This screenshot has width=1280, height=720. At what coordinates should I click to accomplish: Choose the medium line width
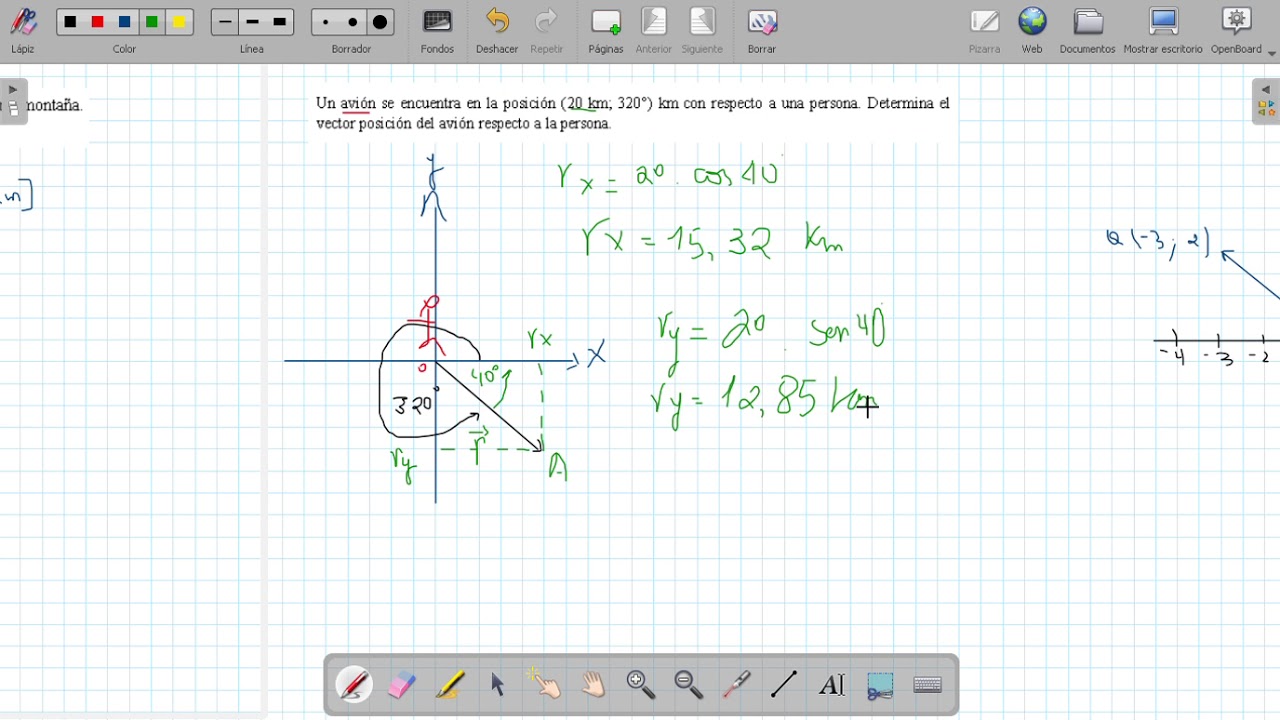click(x=252, y=22)
